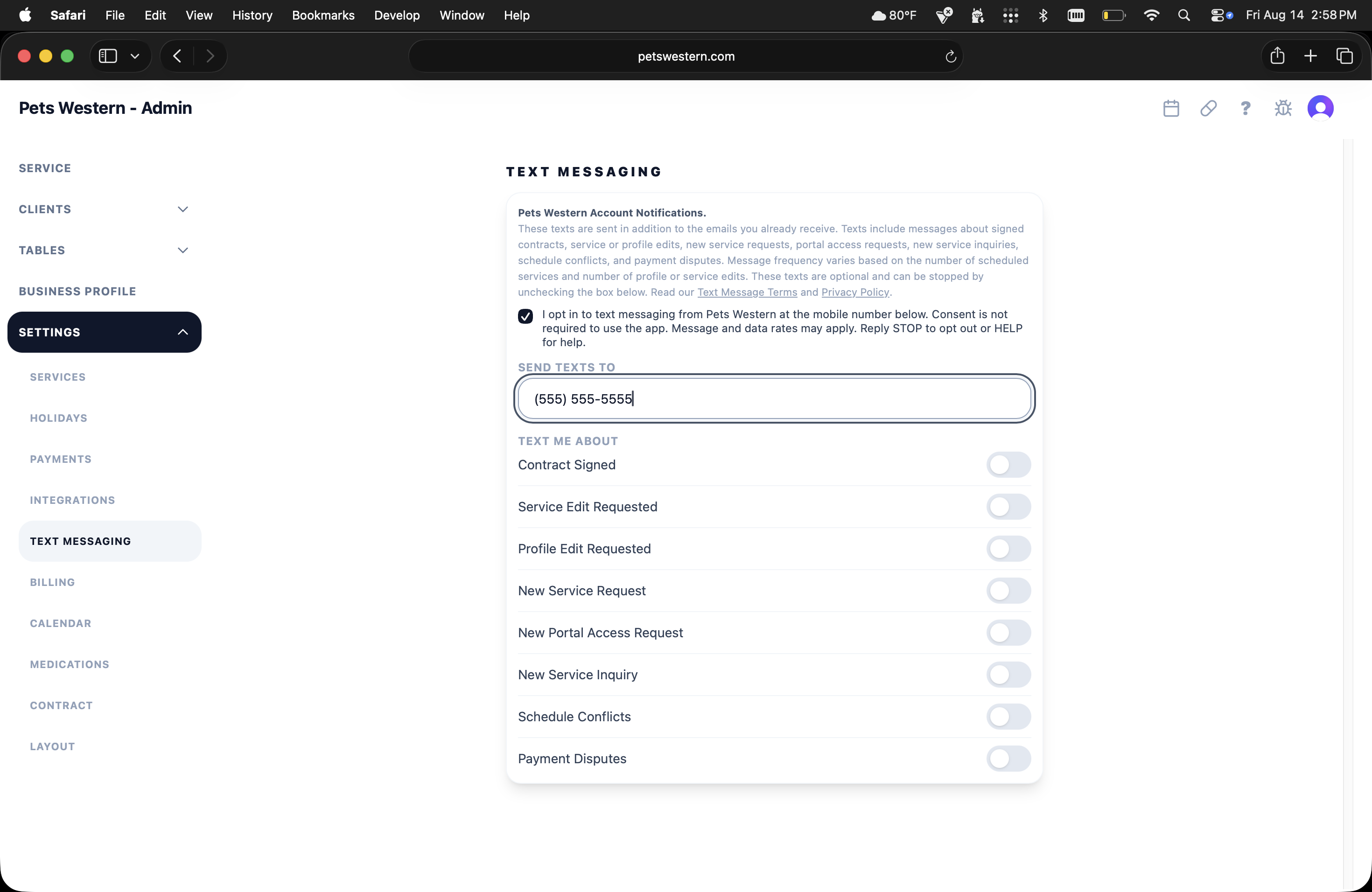This screenshot has width=1372, height=892.
Task: Open the Payments settings page
Action: point(61,459)
